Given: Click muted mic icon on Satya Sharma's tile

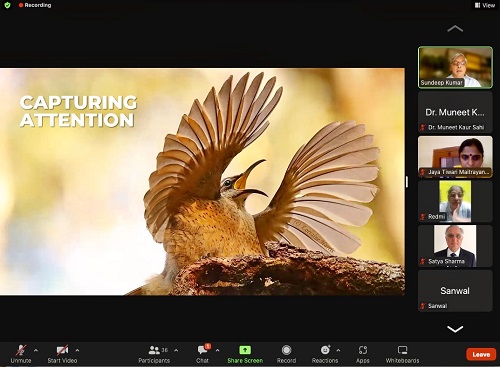Looking at the screenshot, I should point(423,261).
